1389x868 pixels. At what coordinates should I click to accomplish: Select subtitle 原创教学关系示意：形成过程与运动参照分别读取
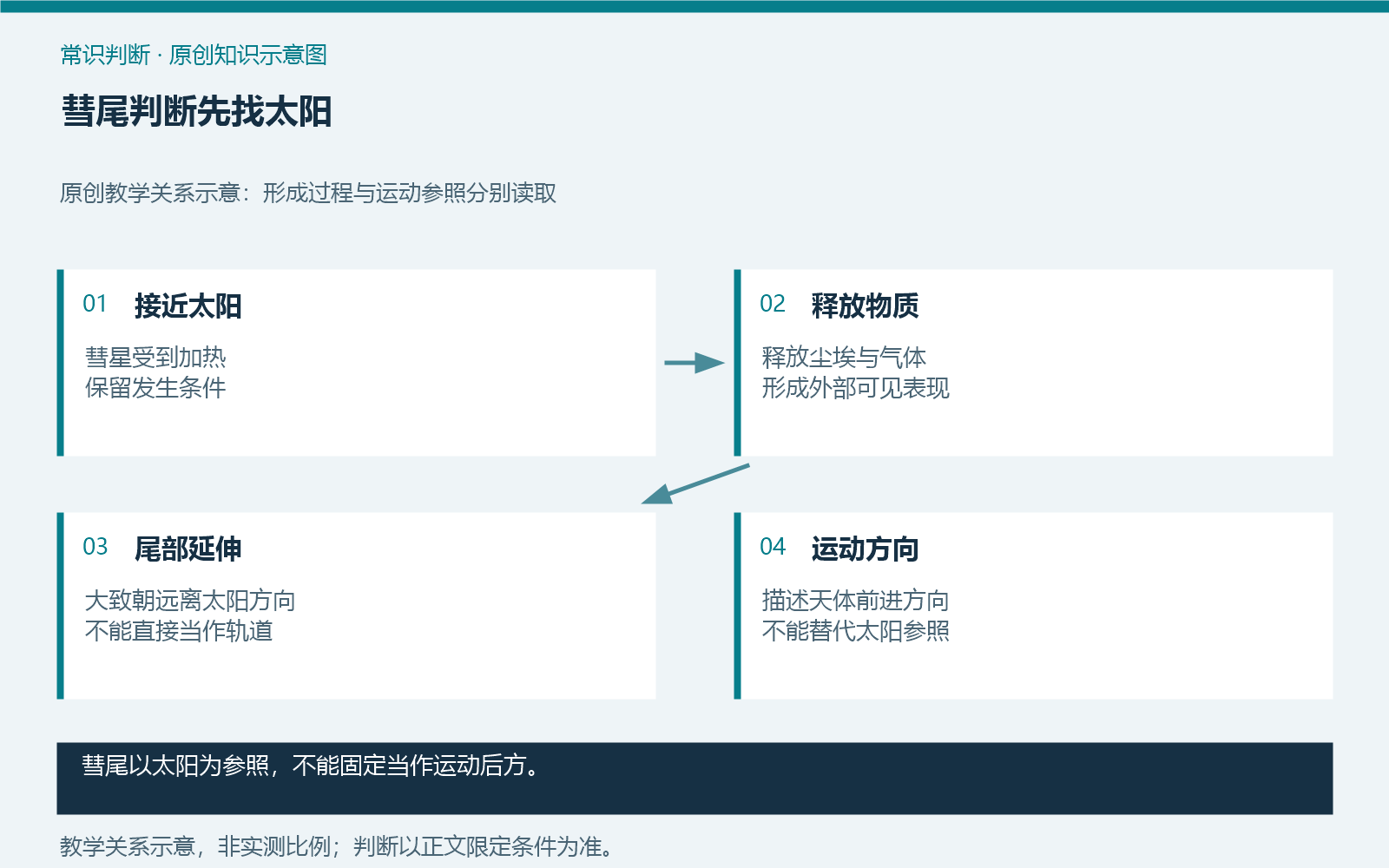coord(308,193)
